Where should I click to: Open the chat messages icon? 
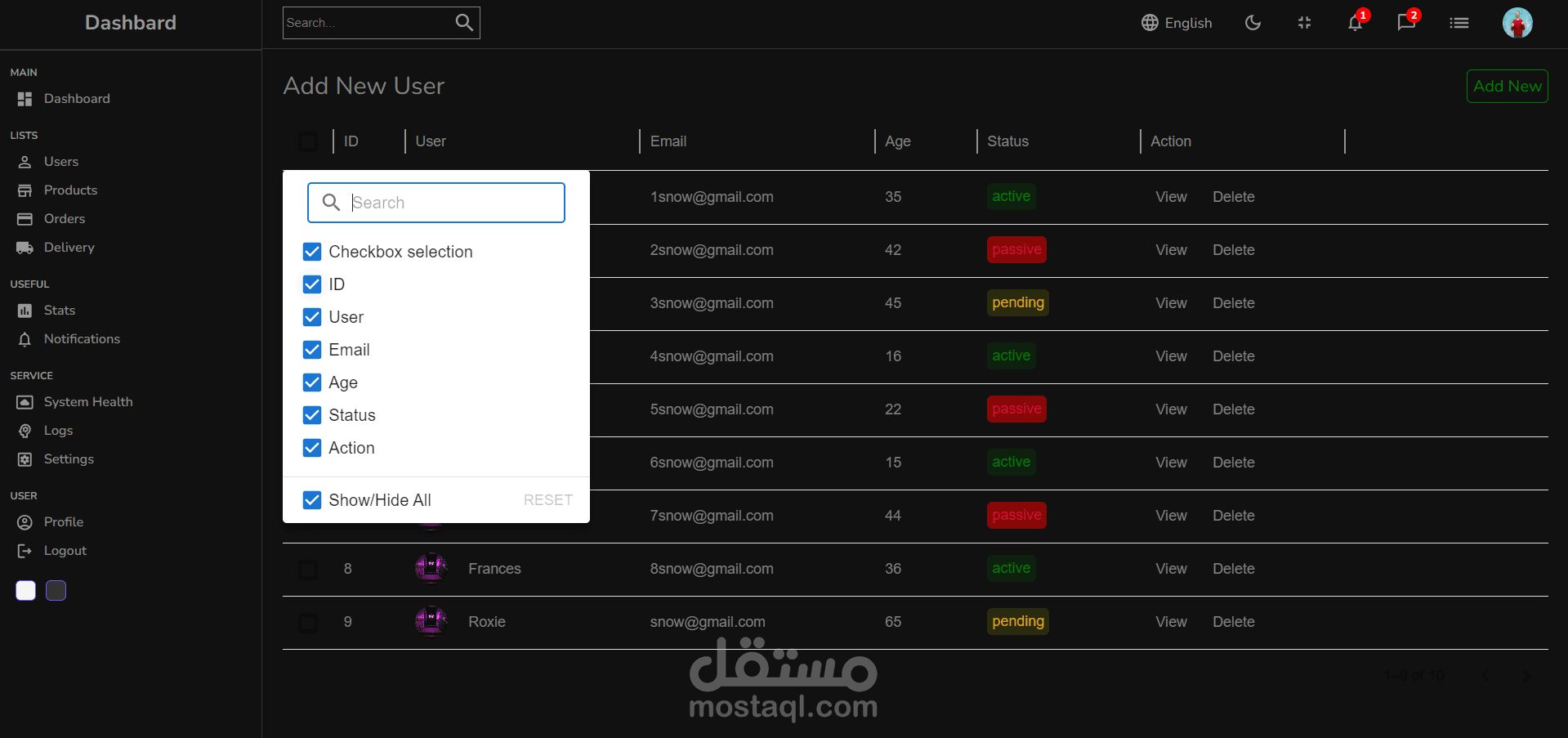click(1406, 23)
